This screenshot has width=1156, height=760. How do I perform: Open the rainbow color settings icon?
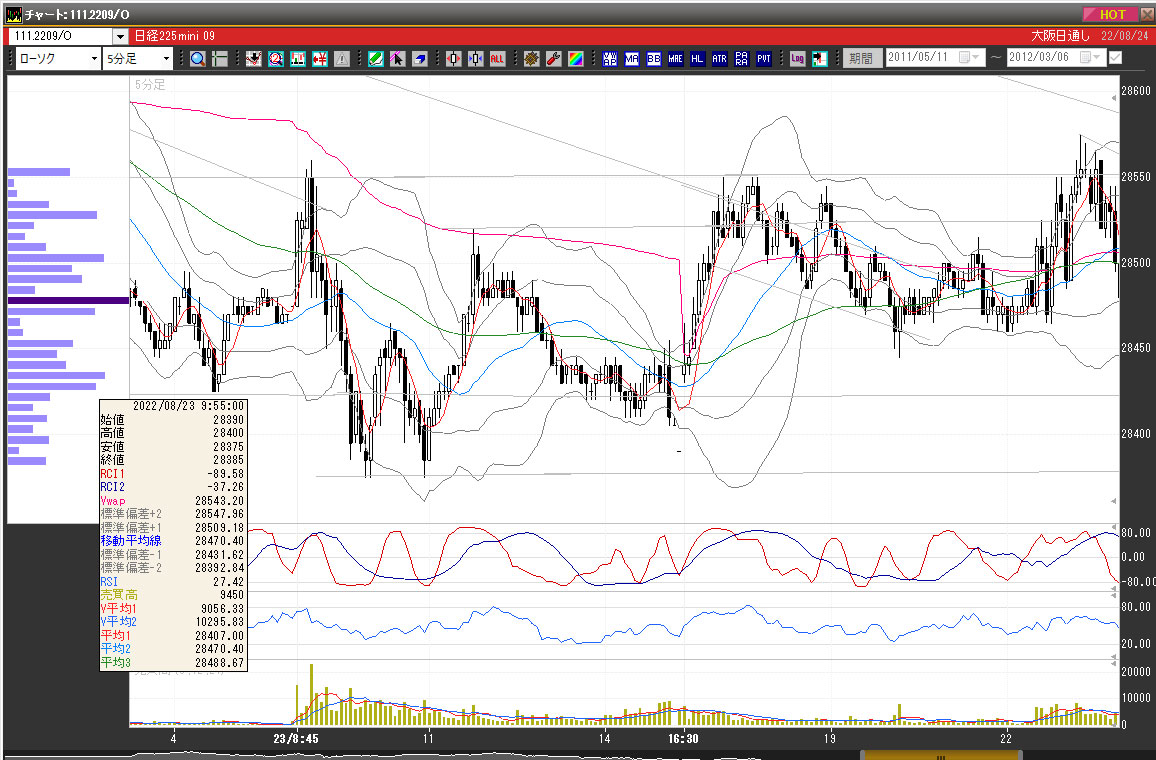[x=575, y=59]
